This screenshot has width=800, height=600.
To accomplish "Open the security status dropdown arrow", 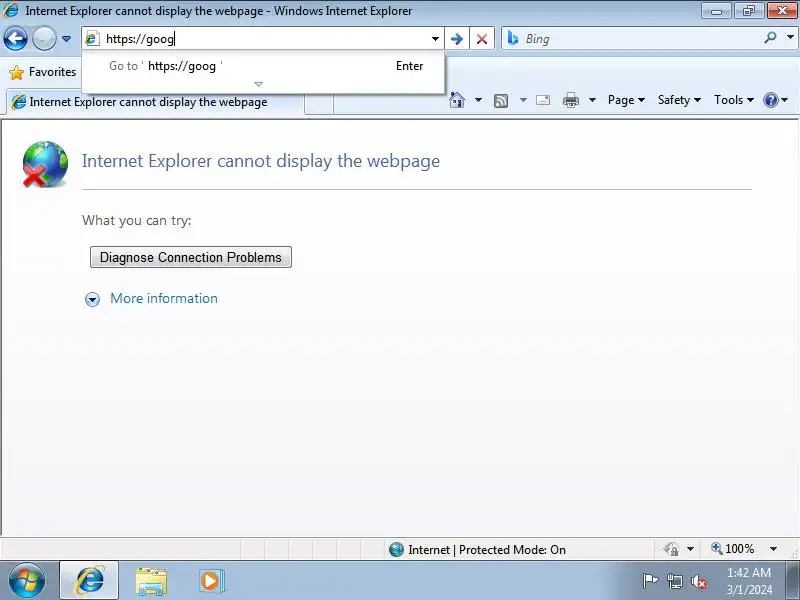I will tap(690, 549).
